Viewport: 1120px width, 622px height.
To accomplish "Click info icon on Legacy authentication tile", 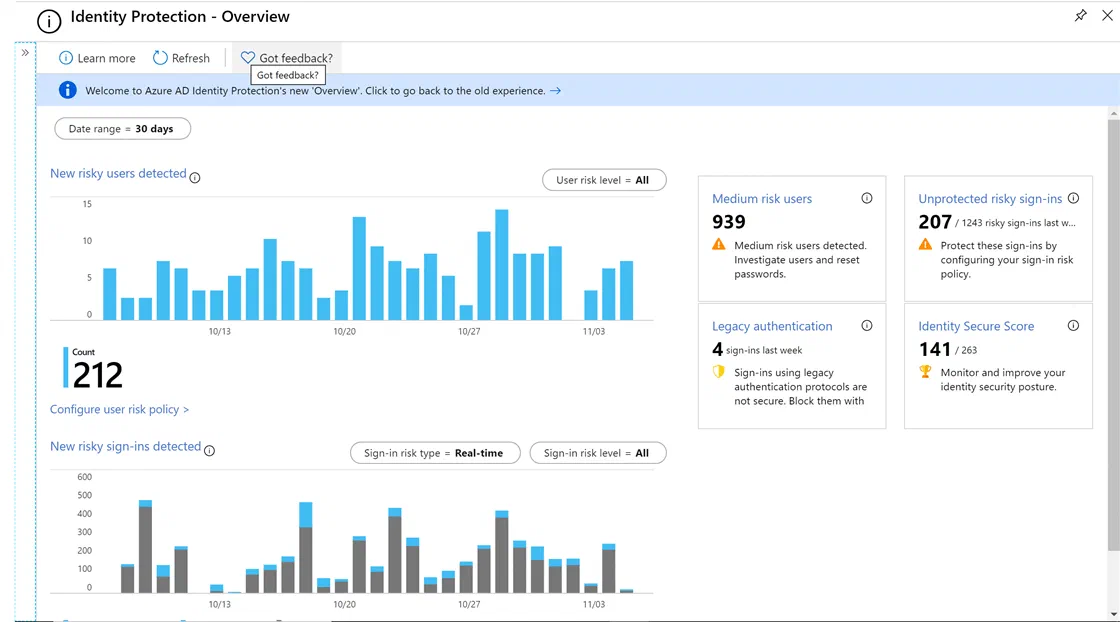I will [x=866, y=325].
